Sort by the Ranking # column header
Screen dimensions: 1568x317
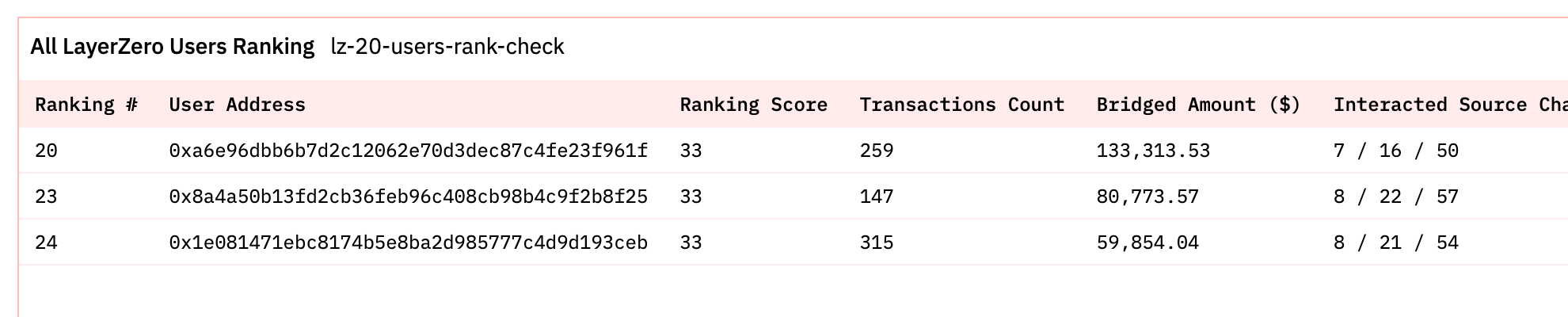click(86, 105)
